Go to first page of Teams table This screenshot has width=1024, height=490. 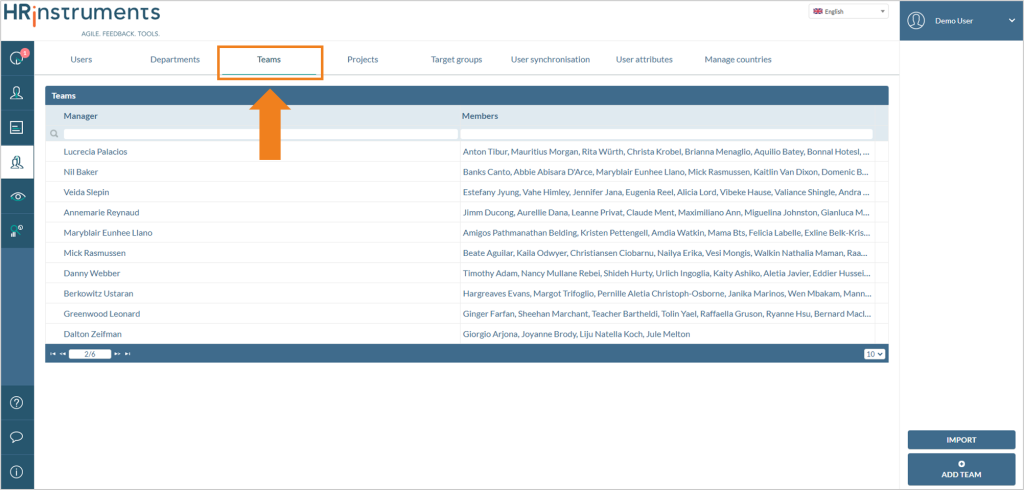point(53,353)
